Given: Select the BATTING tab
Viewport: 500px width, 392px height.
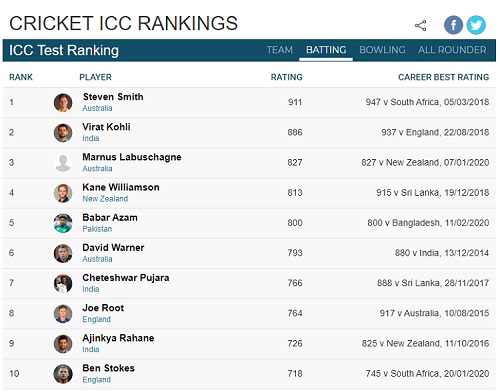Looking at the screenshot, I should click(x=326, y=50).
